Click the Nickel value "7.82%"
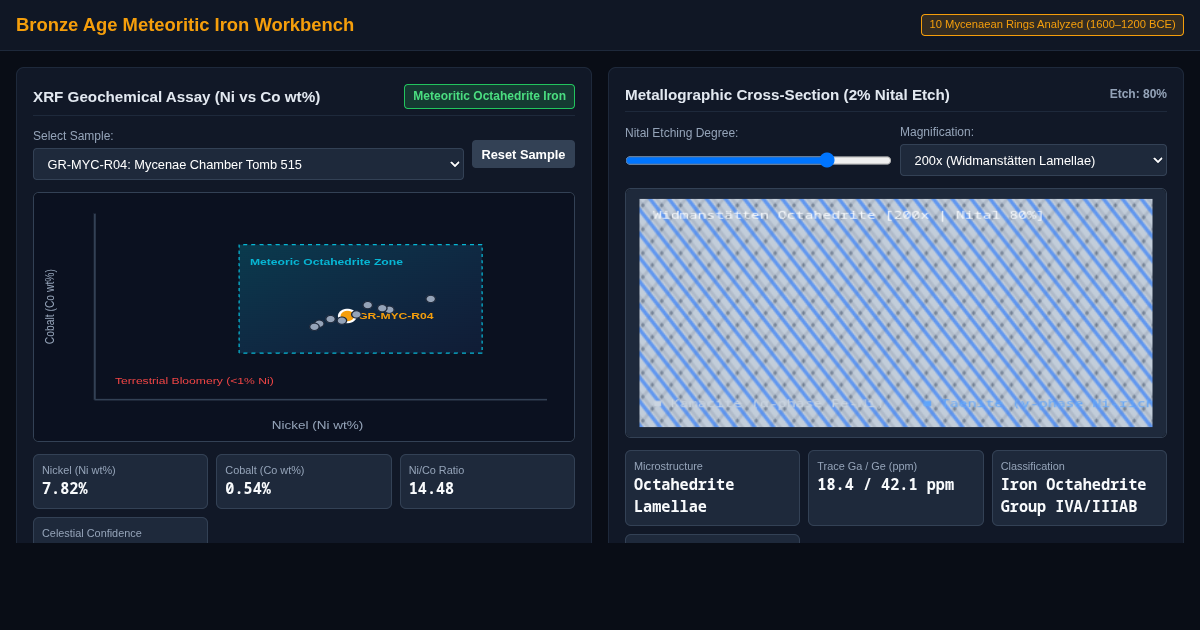 tap(65, 489)
